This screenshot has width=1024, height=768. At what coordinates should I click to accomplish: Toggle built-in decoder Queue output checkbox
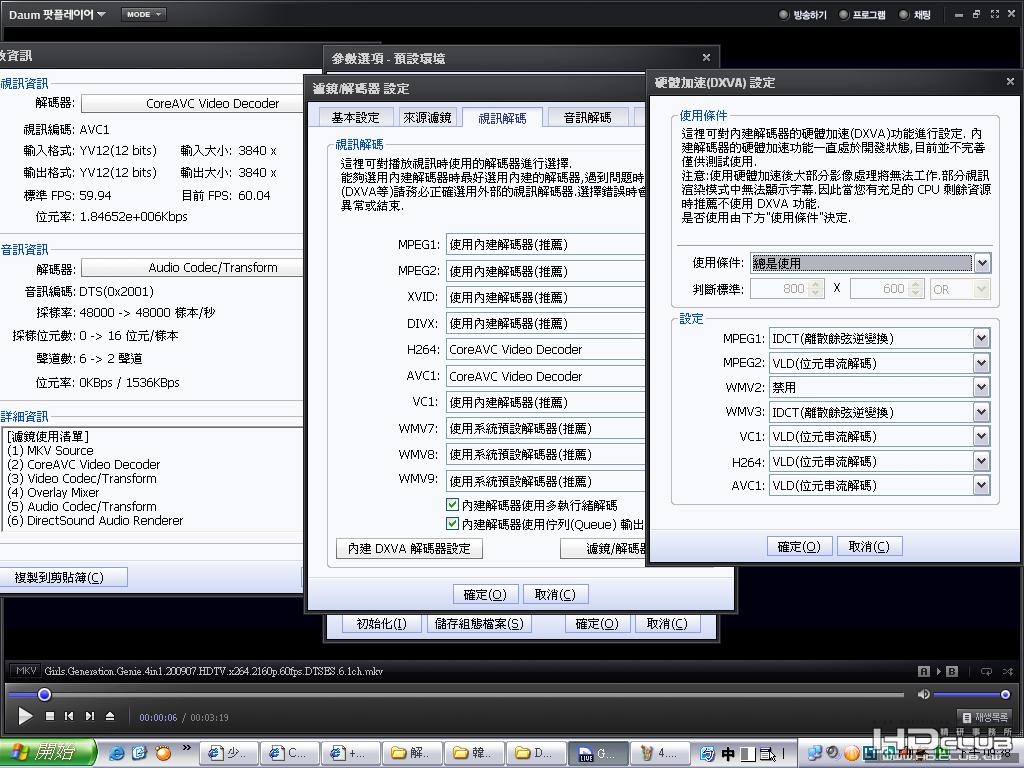point(452,524)
